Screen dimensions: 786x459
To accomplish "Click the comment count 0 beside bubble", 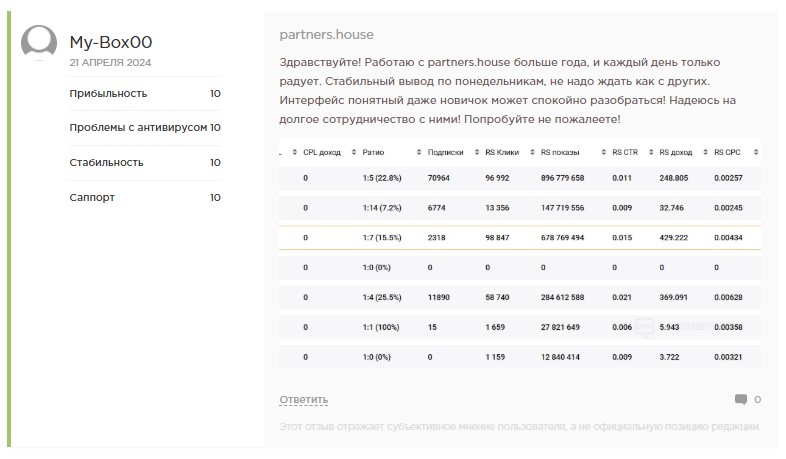I will point(757,400).
